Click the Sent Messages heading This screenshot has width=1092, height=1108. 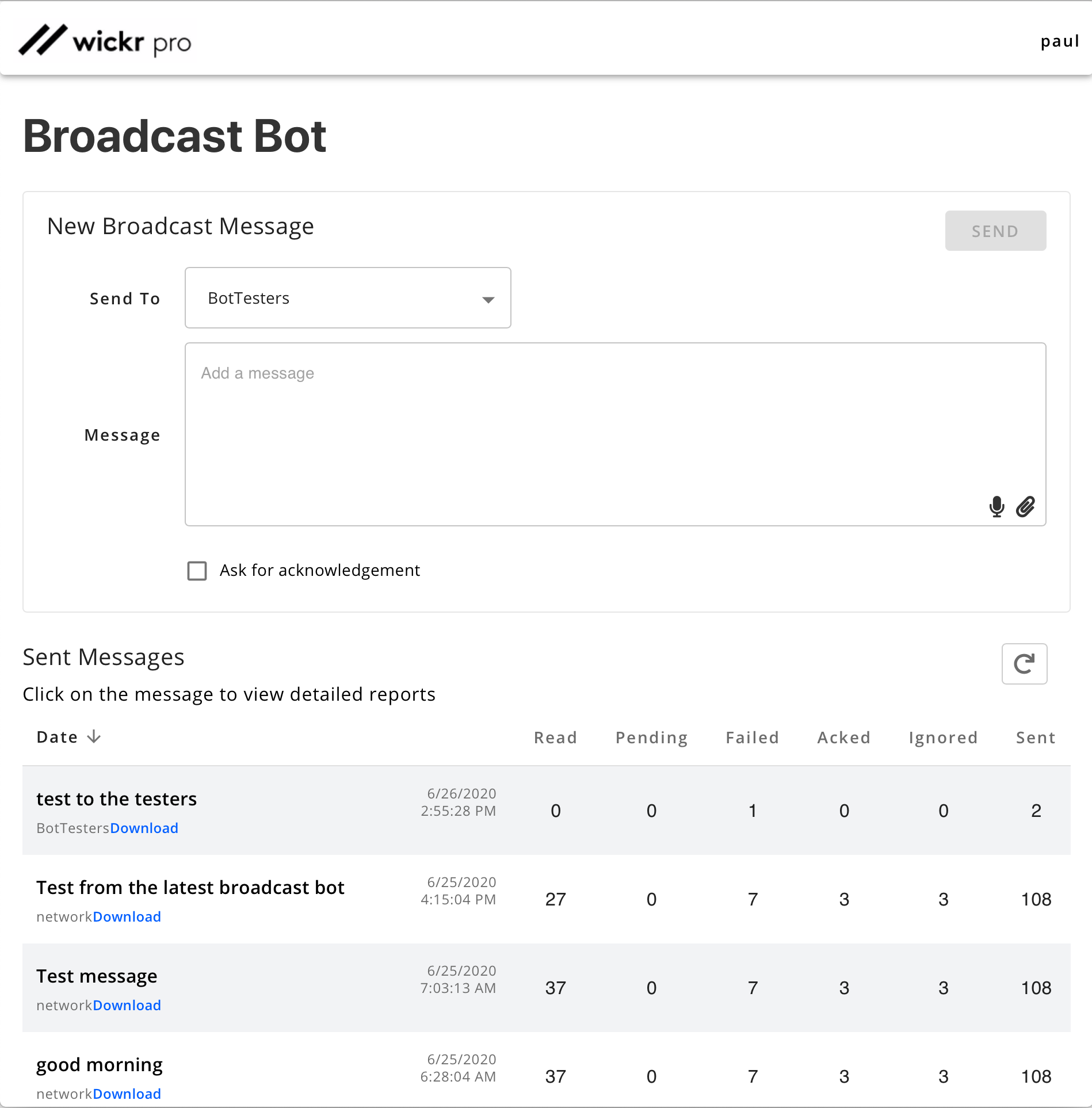tap(104, 657)
